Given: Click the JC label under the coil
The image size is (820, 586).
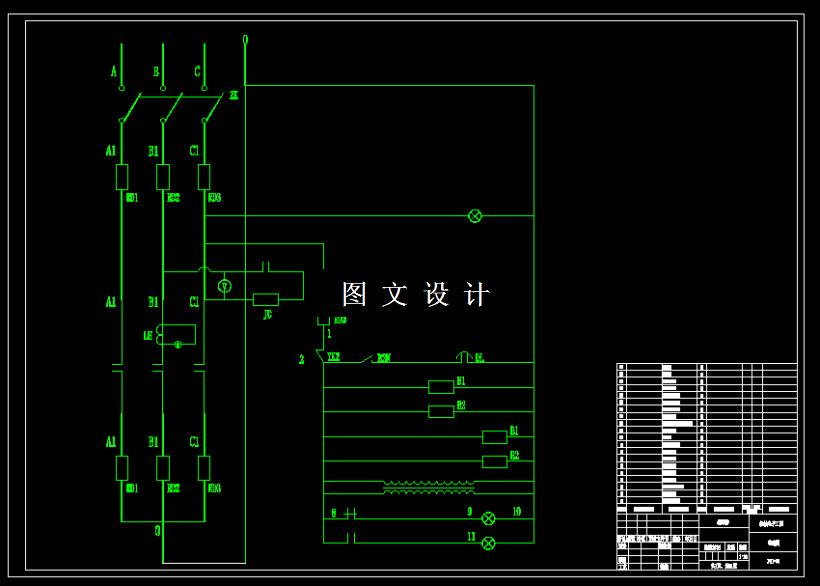Looking at the screenshot, I should point(267,315).
